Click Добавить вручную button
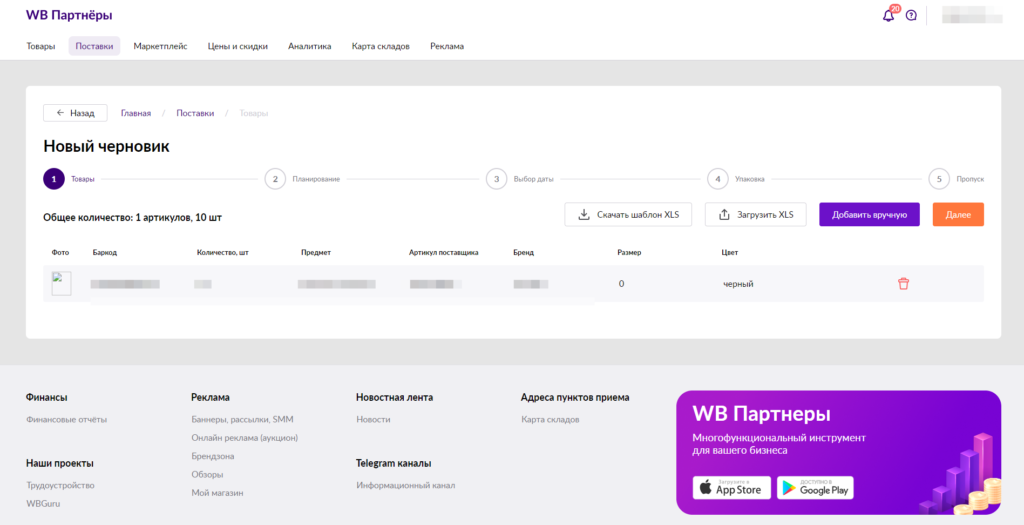Screen dimensions: 1024x525 click(x=869, y=215)
